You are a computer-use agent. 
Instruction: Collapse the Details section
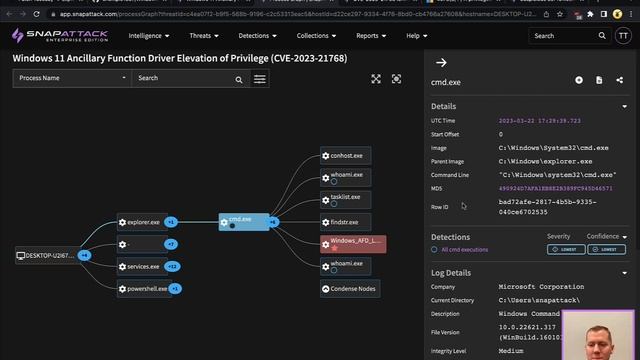(624, 107)
